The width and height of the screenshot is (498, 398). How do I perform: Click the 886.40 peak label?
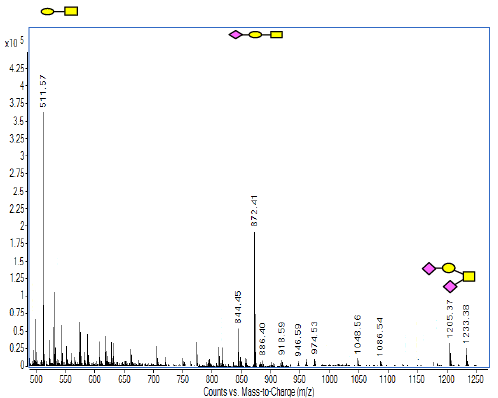(262, 339)
